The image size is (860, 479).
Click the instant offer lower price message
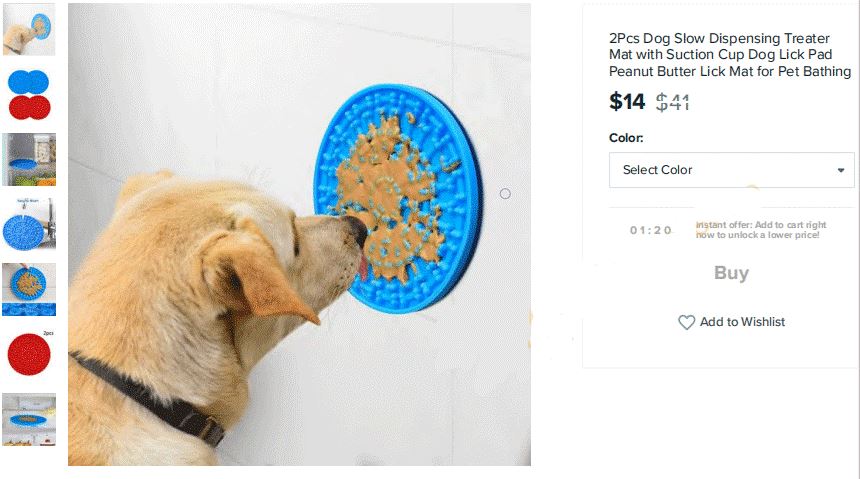(761, 230)
